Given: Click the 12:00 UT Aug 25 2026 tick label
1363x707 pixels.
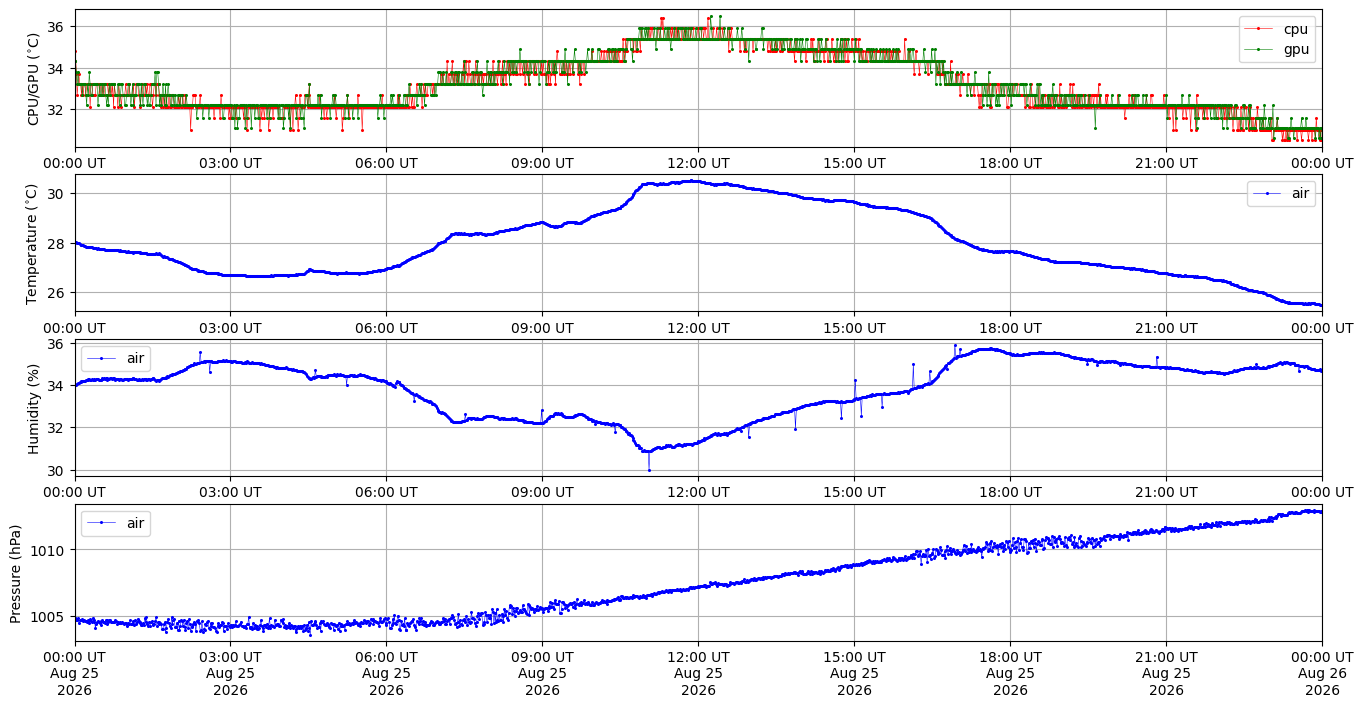Looking at the screenshot, I should coord(698,673).
